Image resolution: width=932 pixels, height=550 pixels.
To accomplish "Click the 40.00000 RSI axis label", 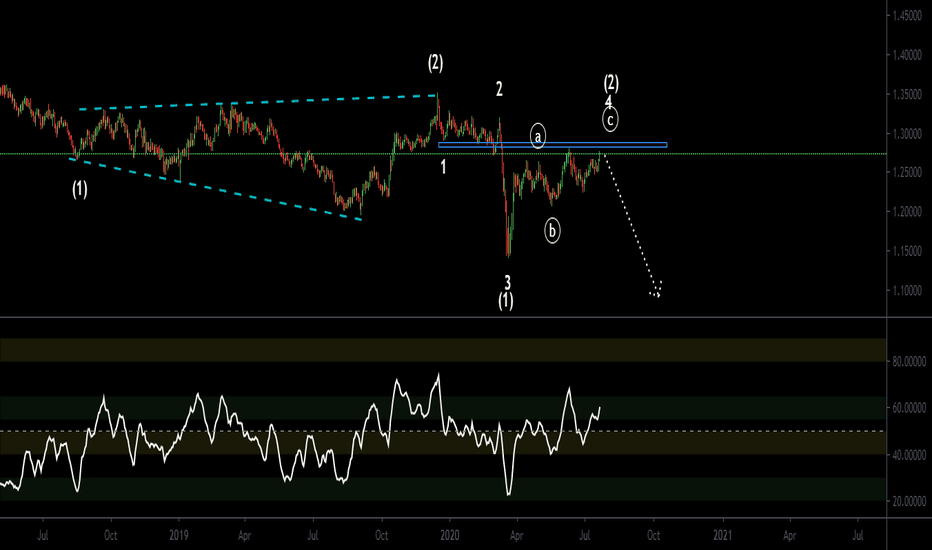I will pos(909,455).
